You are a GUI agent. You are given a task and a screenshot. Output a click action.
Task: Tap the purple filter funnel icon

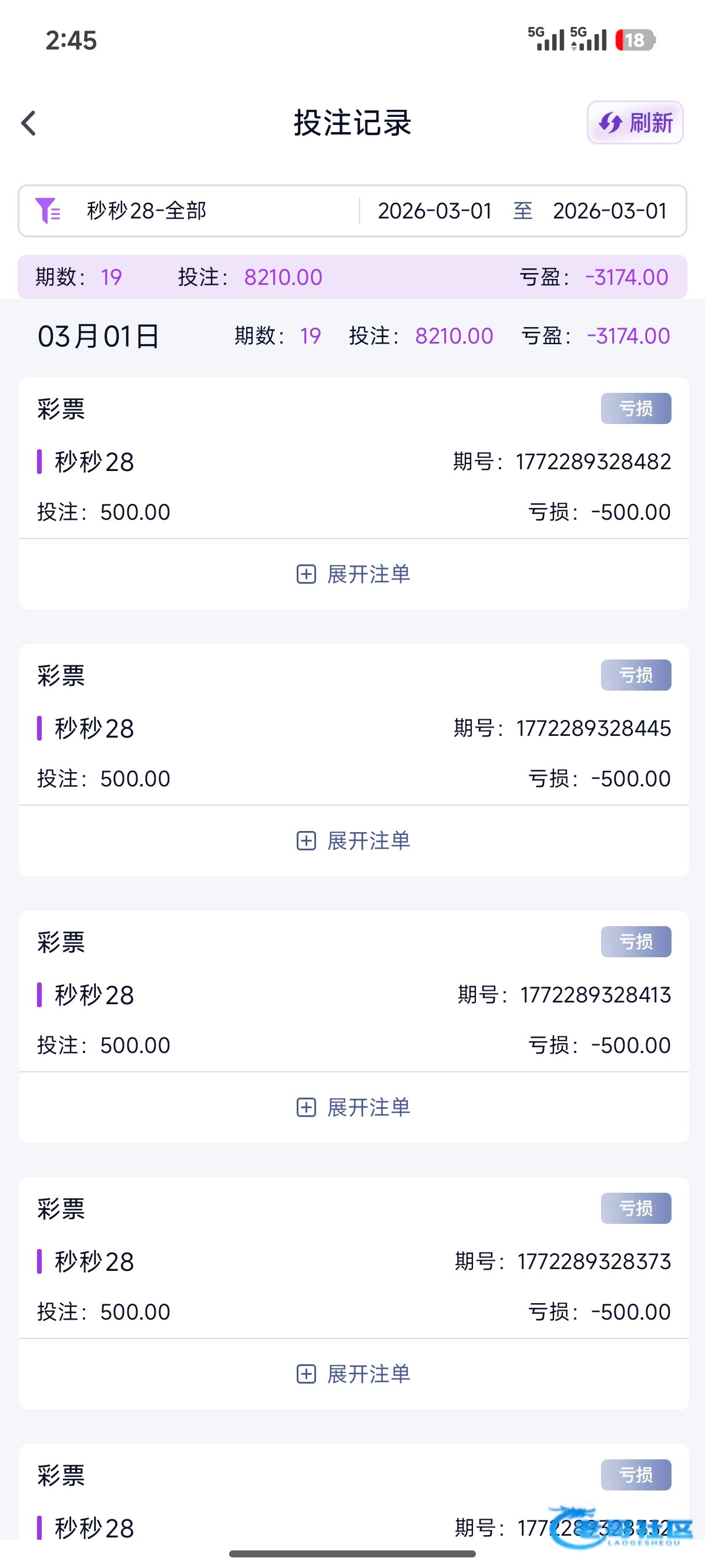click(x=47, y=211)
